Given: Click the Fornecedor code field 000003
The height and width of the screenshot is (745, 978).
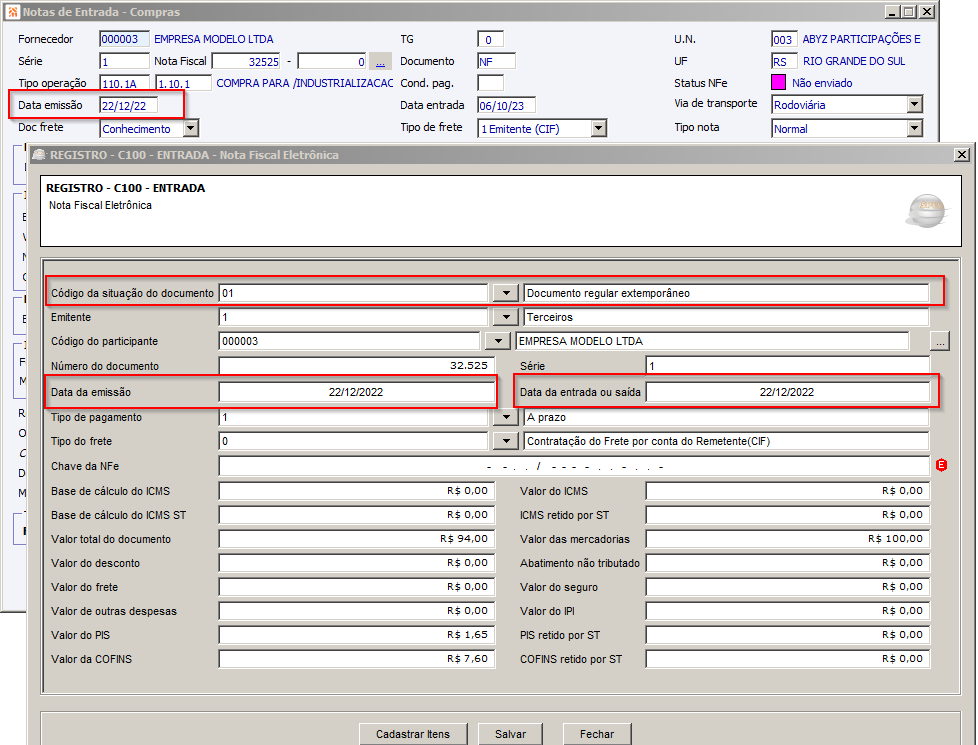Looking at the screenshot, I should 124,39.
